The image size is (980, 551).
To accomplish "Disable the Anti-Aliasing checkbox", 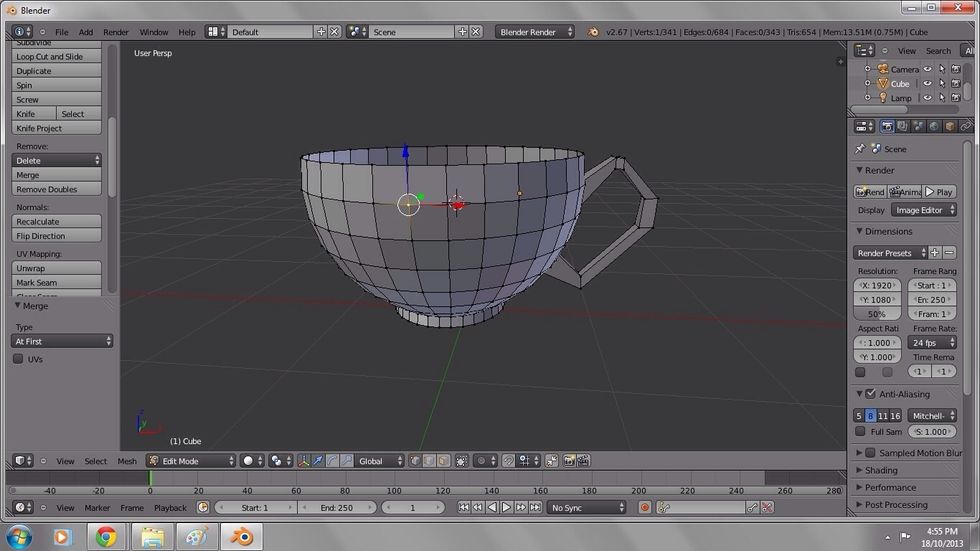I will 871,394.
